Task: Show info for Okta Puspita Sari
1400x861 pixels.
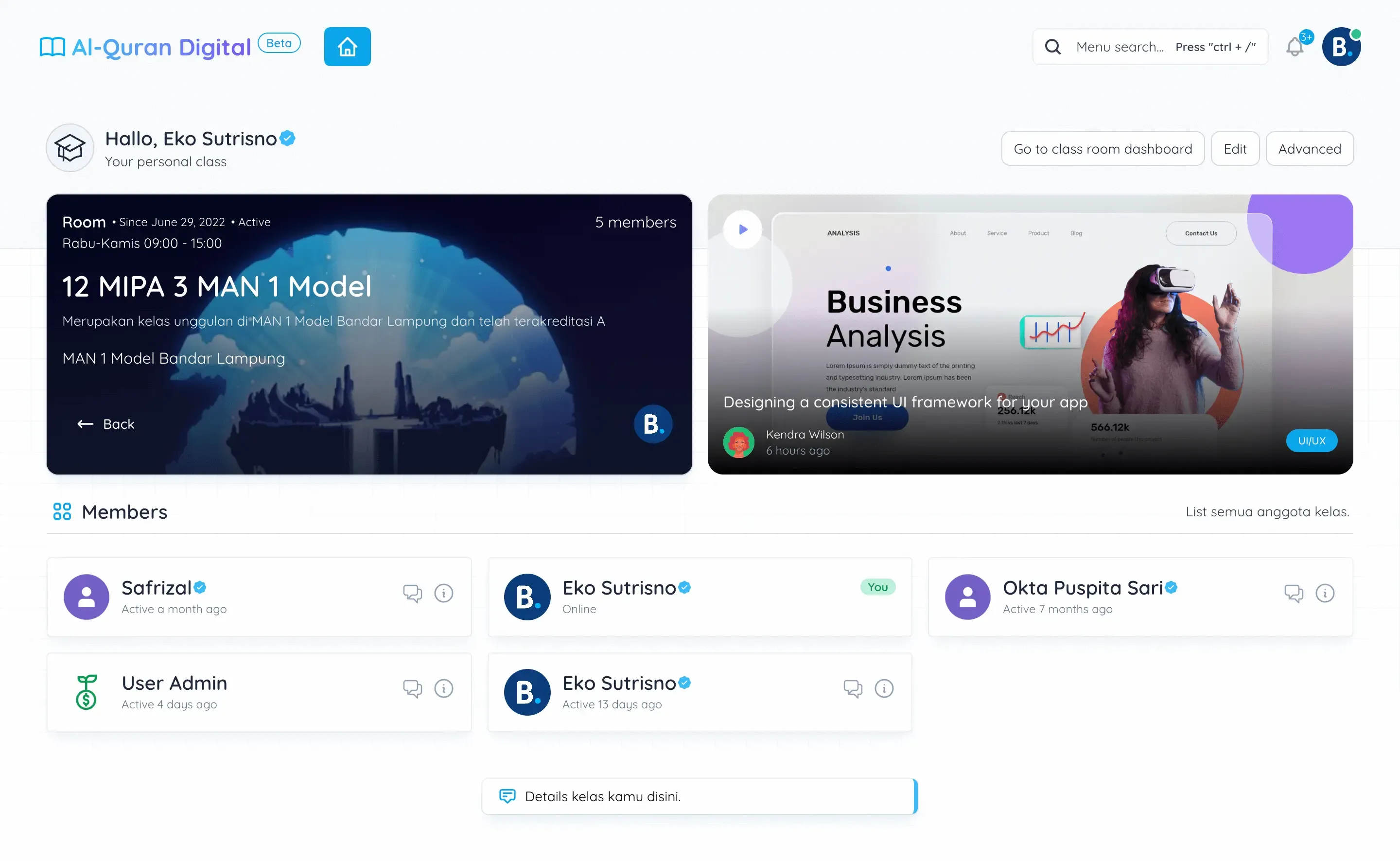Action: point(1325,593)
